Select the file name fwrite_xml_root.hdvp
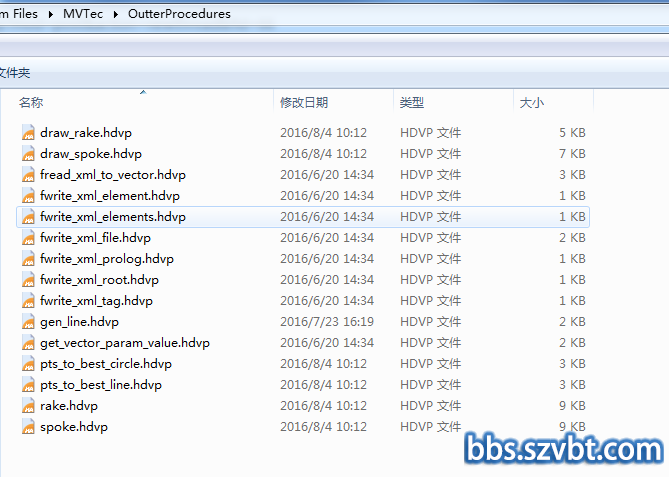The height and width of the screenshot is (477, 669). tap(99, 279)
